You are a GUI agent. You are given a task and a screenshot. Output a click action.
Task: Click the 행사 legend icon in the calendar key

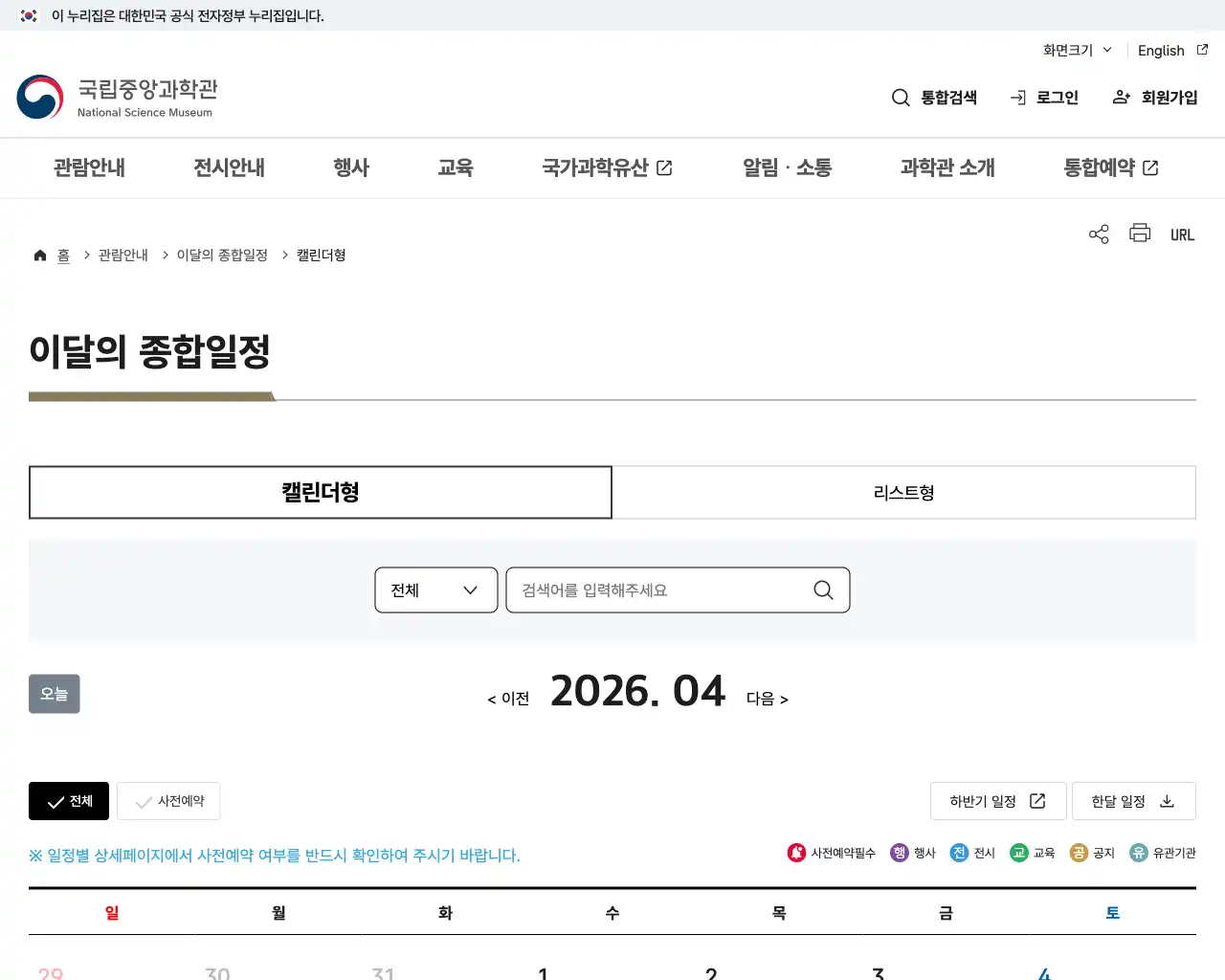click(898, 853)
